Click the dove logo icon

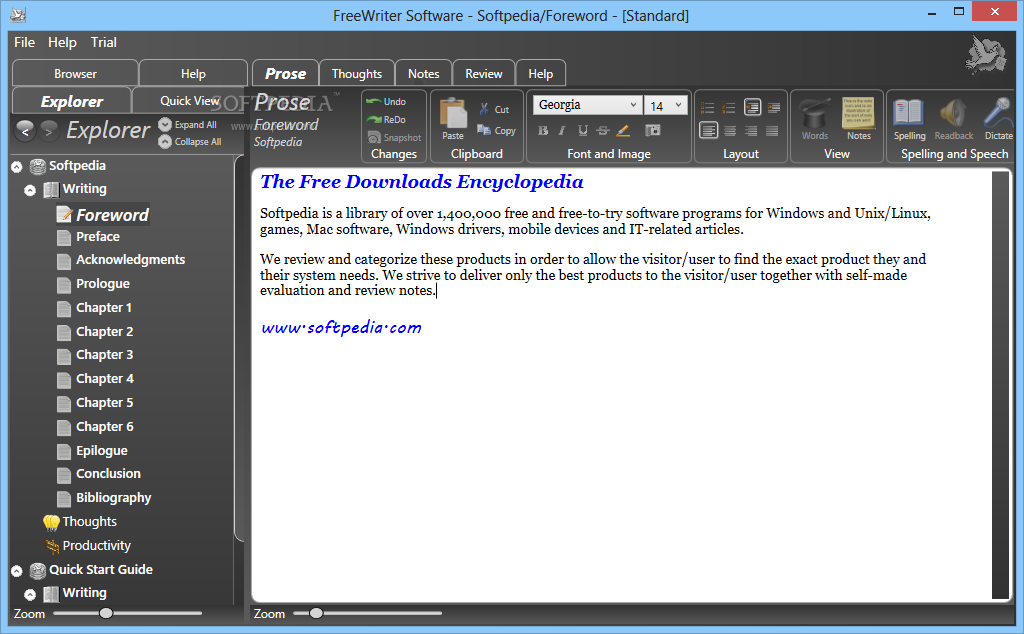coord(986,54)
